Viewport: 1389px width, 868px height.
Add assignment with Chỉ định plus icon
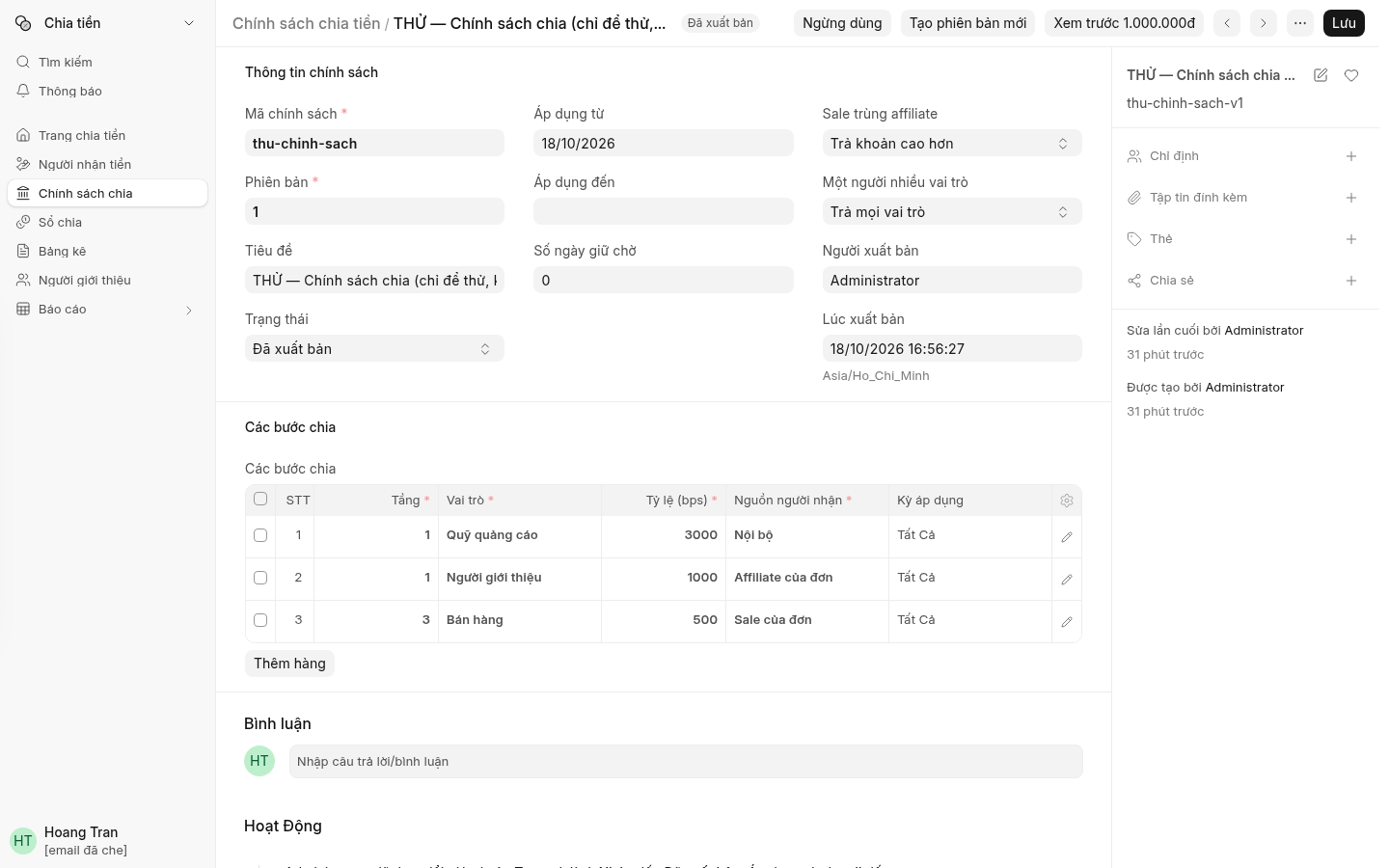pos(1351,156)
